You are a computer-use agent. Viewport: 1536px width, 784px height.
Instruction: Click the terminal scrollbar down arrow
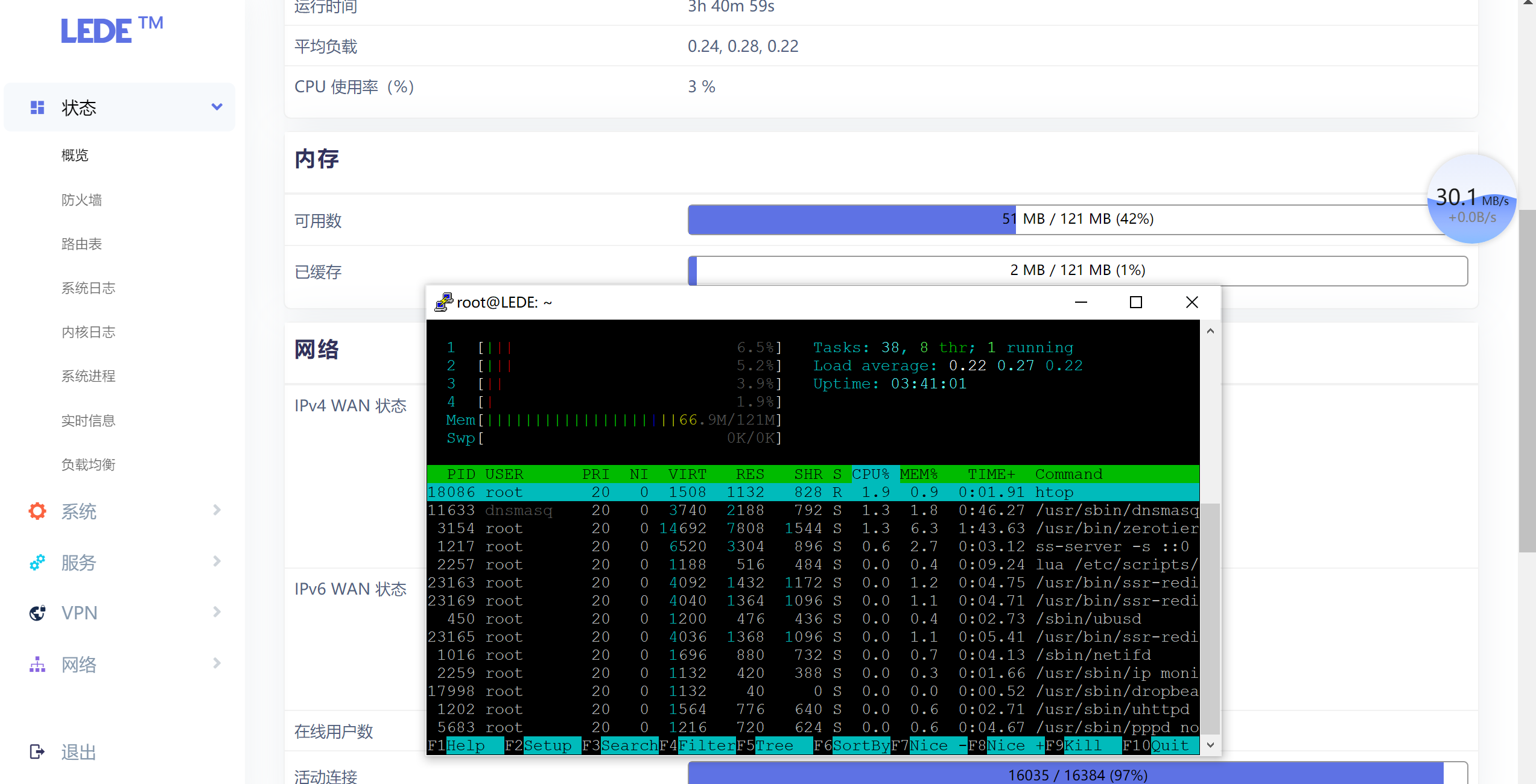coord(1210,745)
